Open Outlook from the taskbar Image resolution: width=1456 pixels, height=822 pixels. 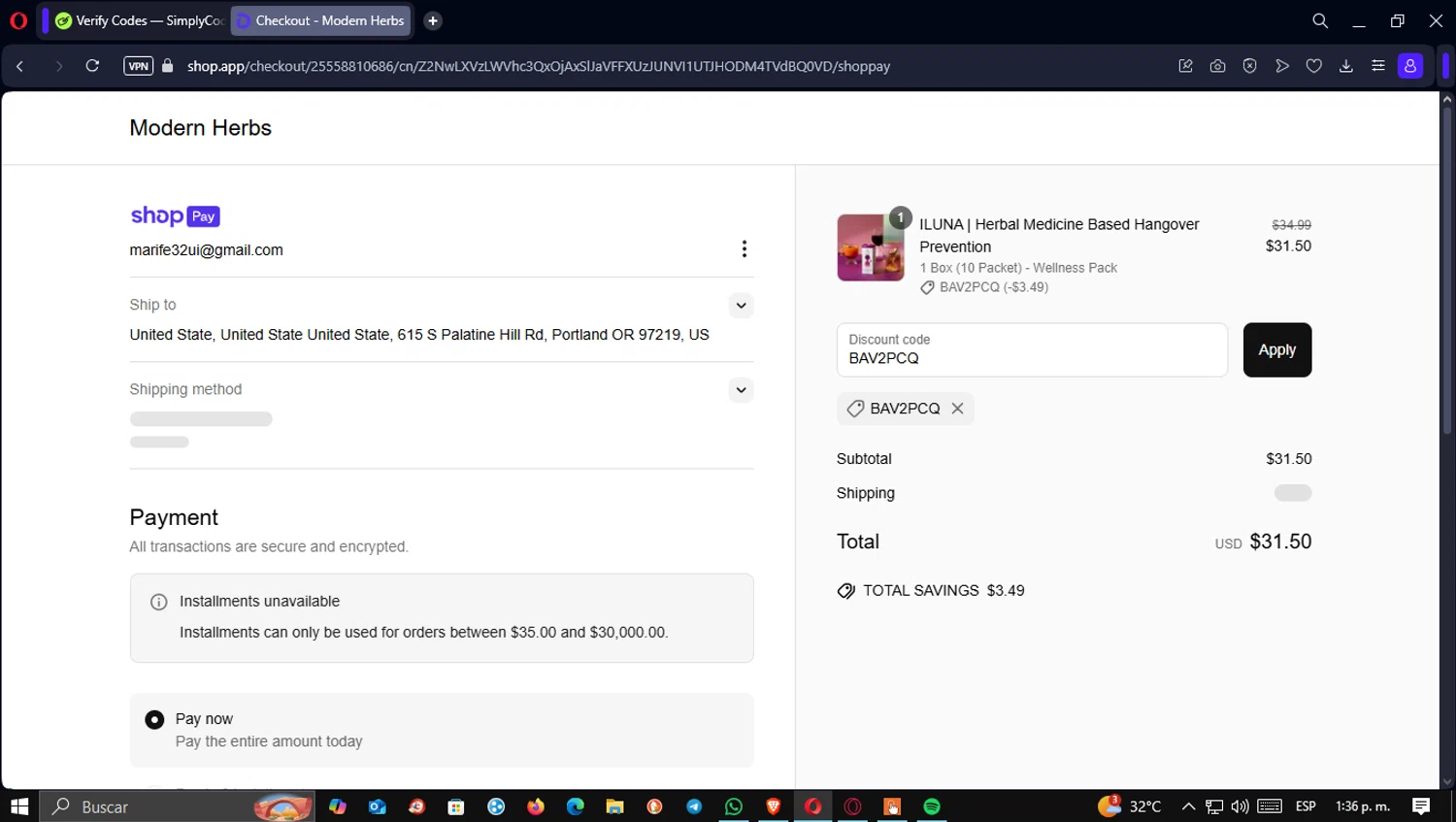(378, 806)
